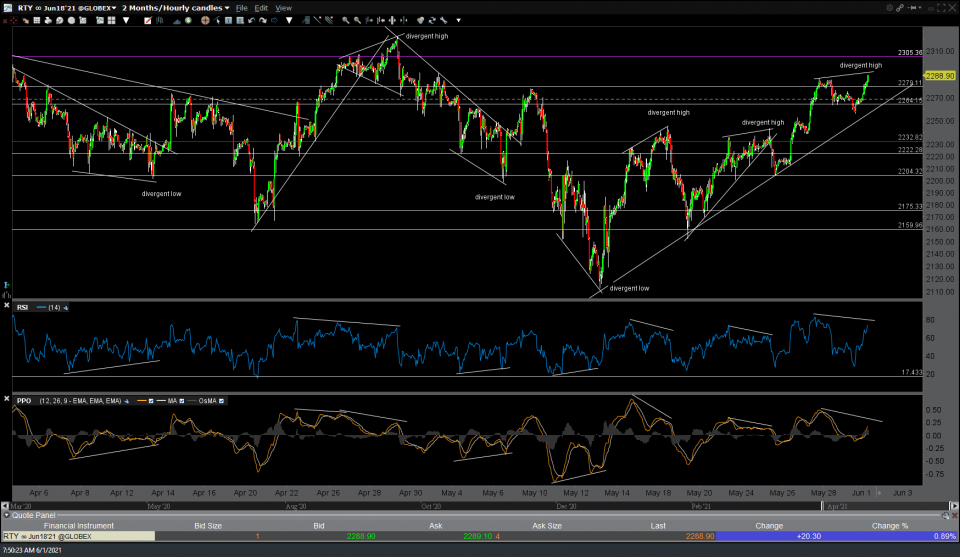
Task: Open the View menu
Action: pyautogui.click(x=283, y=7)
